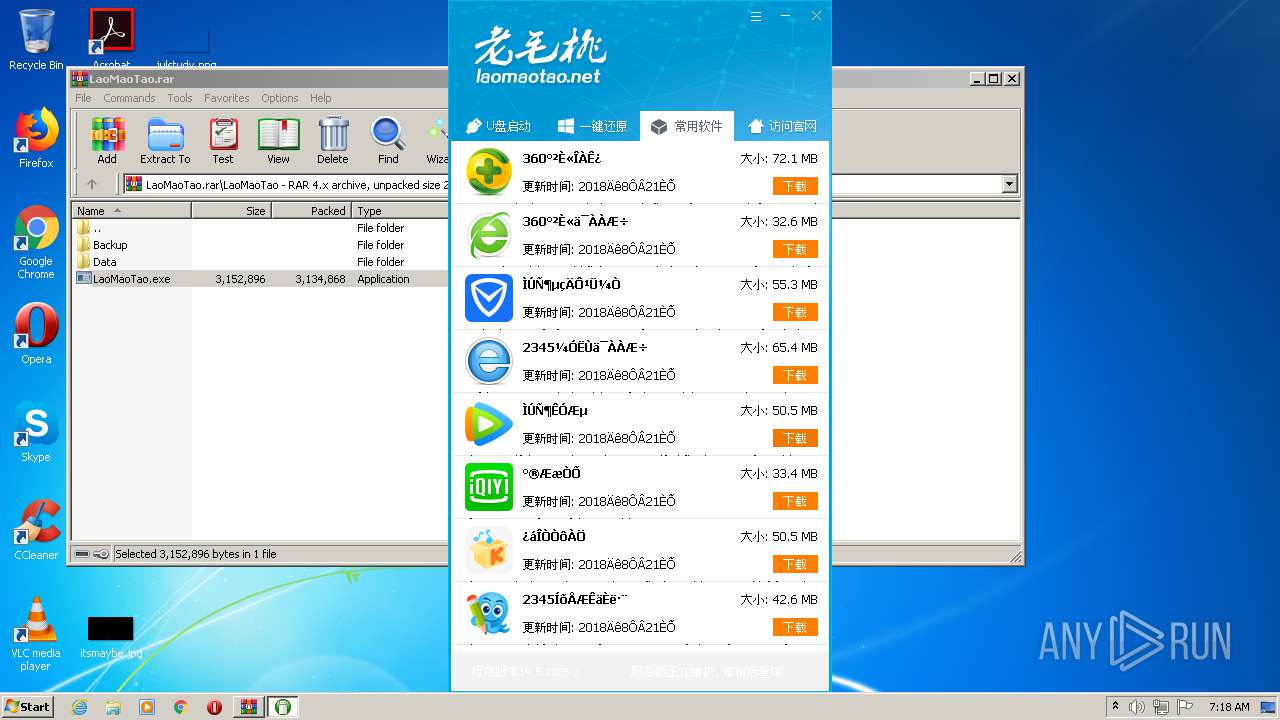Download the 72.1 MB 360 app
Viewport: 1280px width, 720px height.
[795, 186]
